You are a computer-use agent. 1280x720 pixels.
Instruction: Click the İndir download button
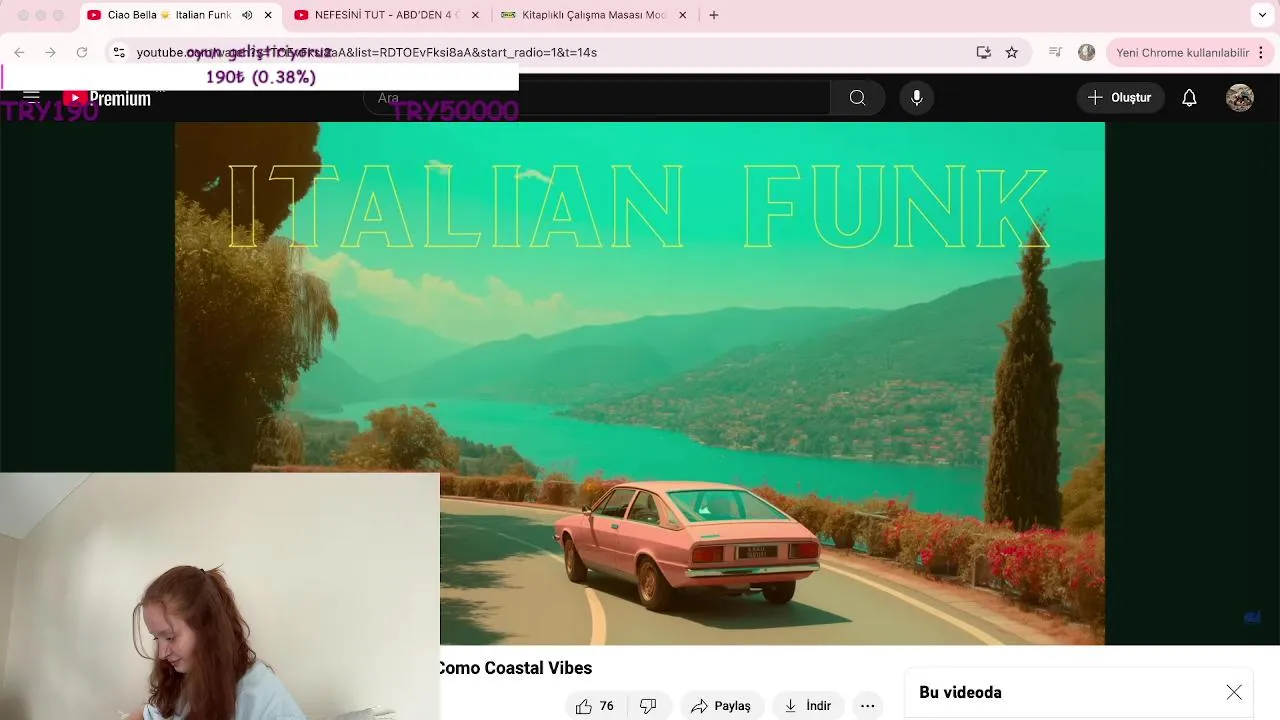[x=808, y=706]
